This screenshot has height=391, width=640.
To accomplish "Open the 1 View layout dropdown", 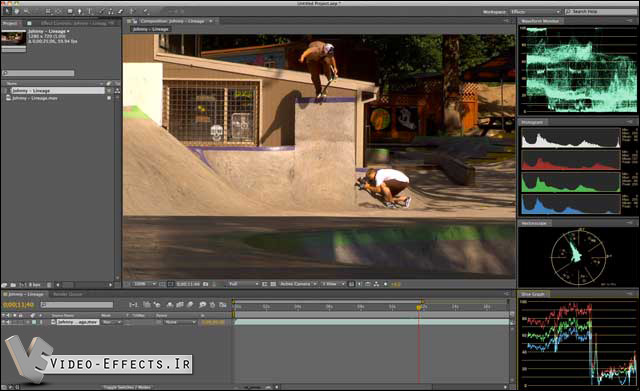I will tap(333, 284).
